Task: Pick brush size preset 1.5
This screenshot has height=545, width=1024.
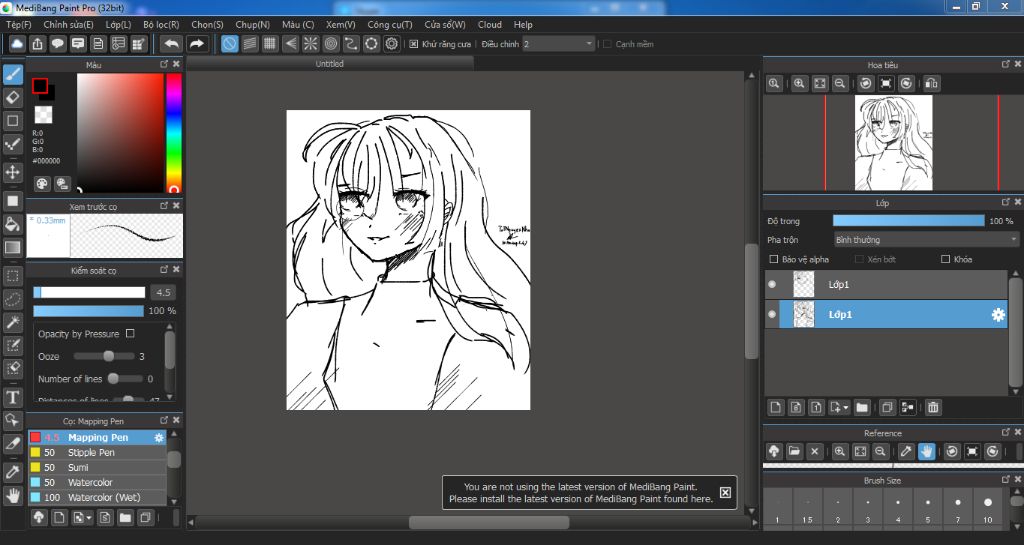Action: 808,508
